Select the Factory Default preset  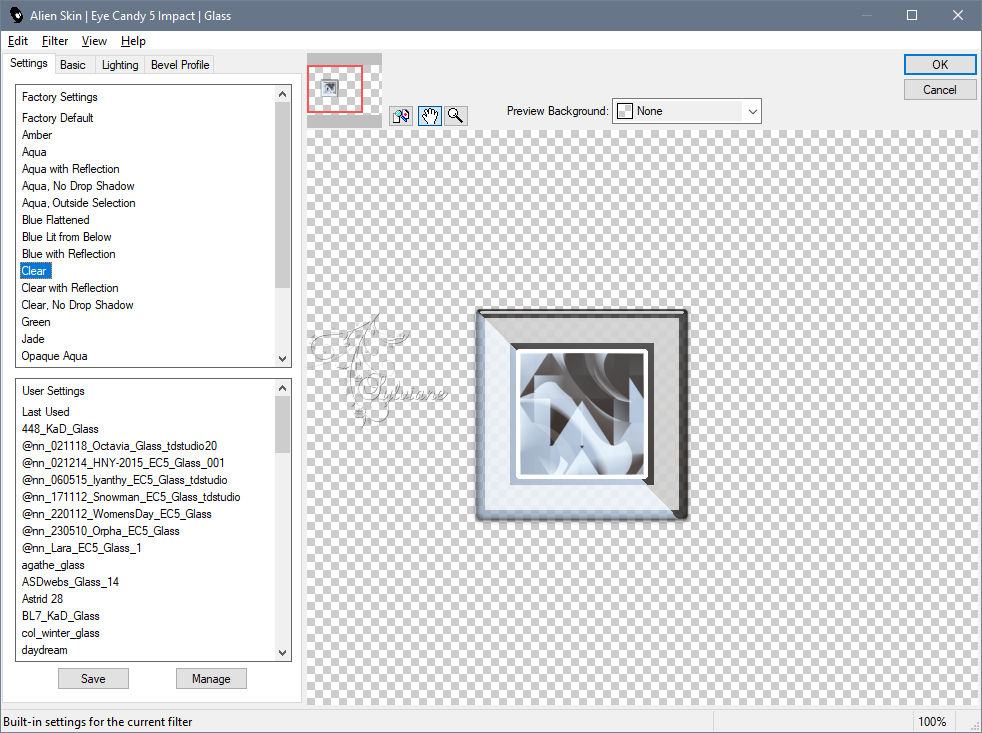(58, 118)
